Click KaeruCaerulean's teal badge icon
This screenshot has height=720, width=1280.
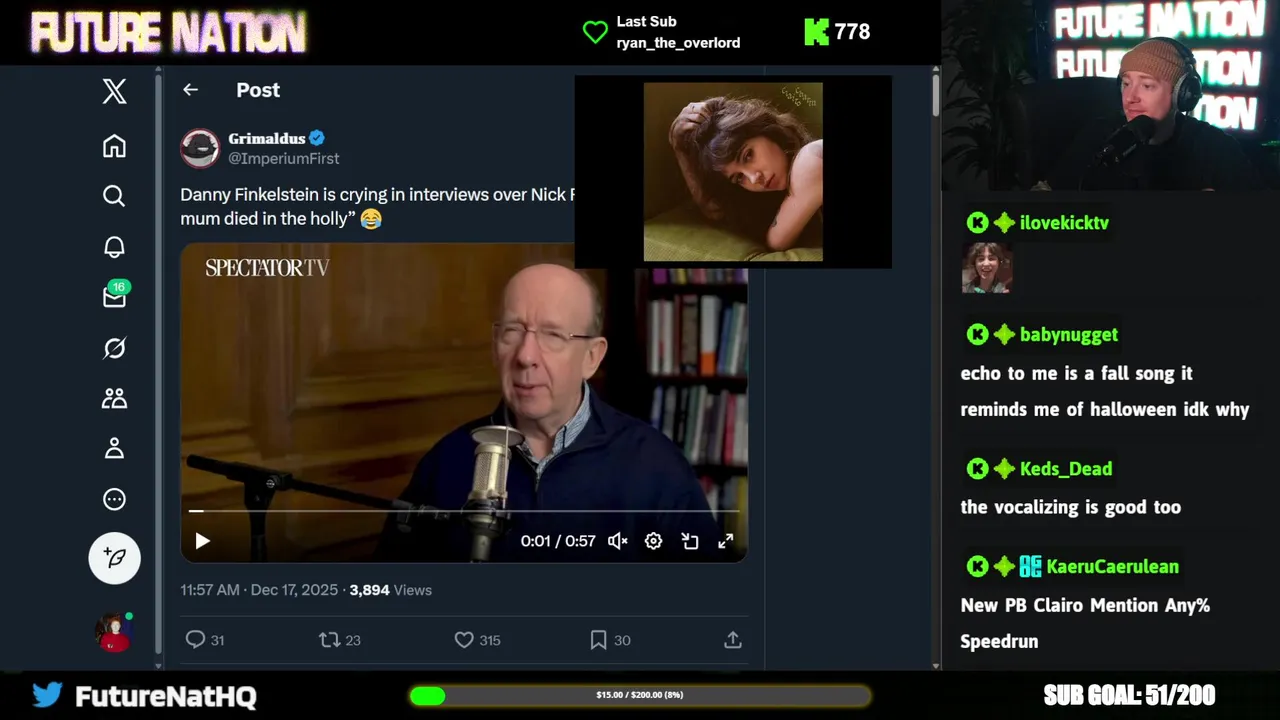pyautogui.click(x=1030, y=567)
